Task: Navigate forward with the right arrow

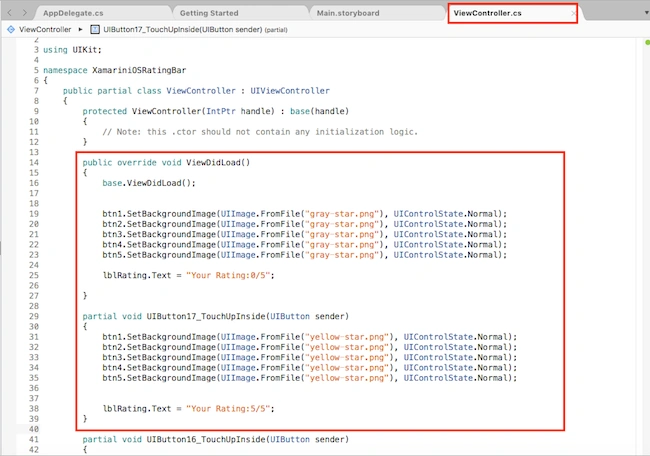Action: [25, 13]
